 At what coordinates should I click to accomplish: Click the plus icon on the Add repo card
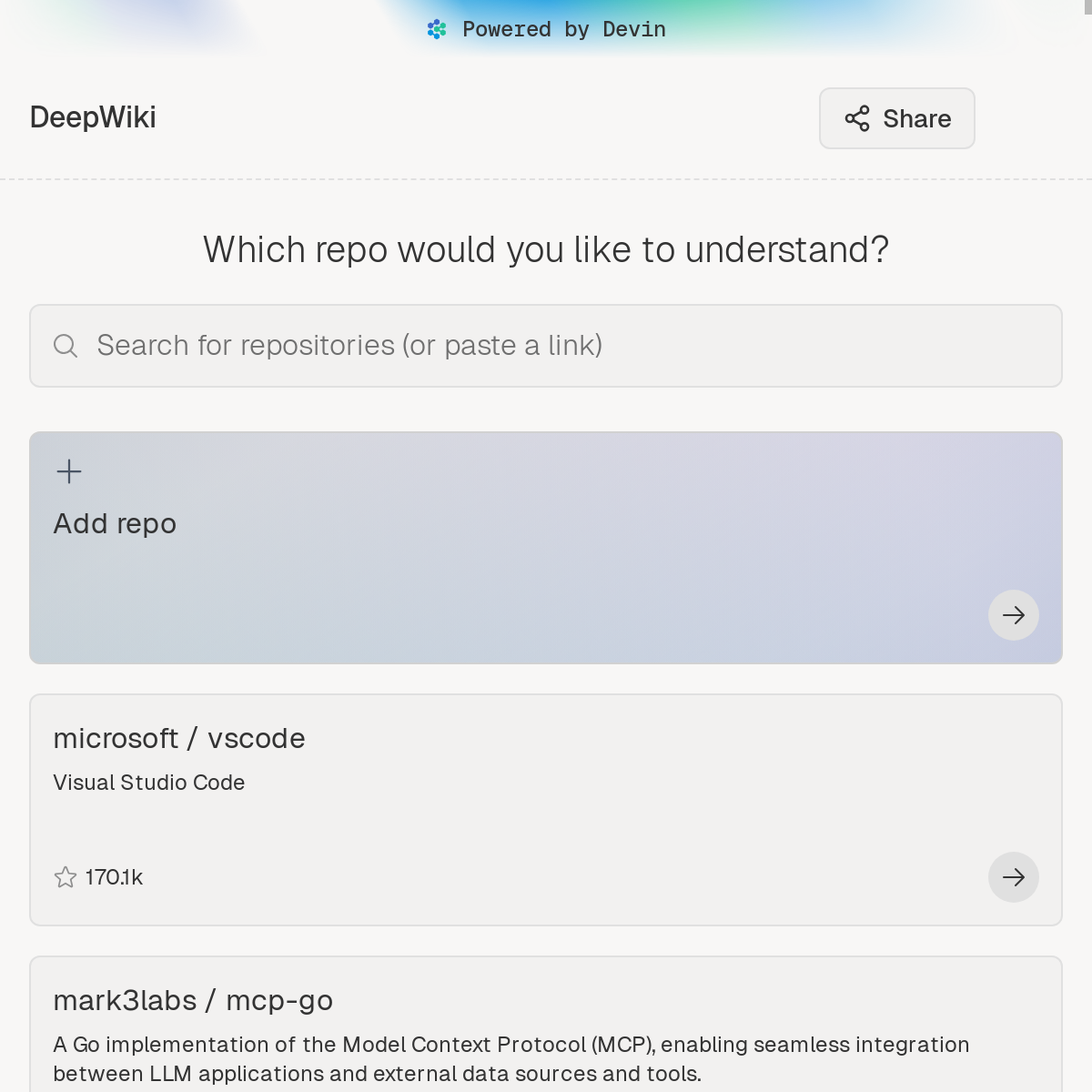click(68, 470)
